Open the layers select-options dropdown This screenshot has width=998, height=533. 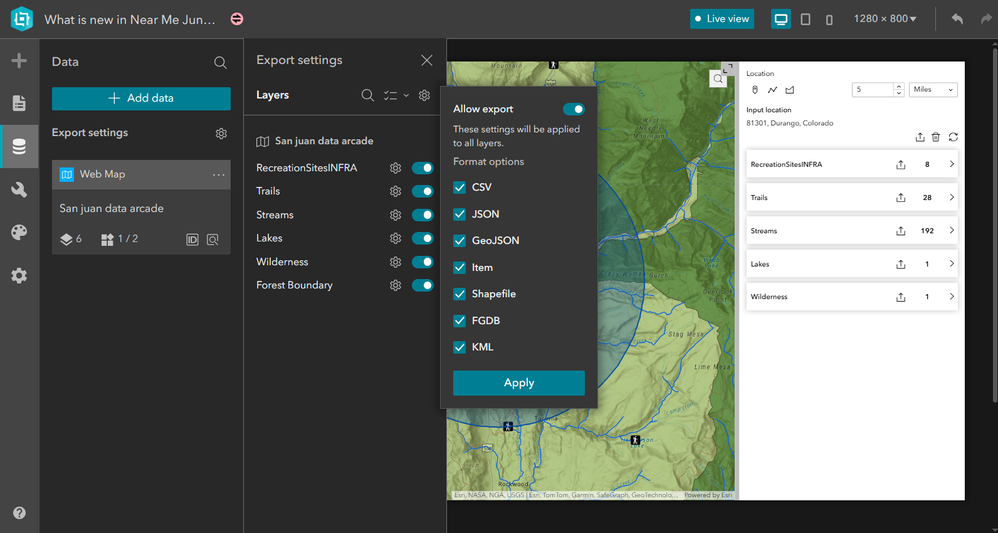396,96
